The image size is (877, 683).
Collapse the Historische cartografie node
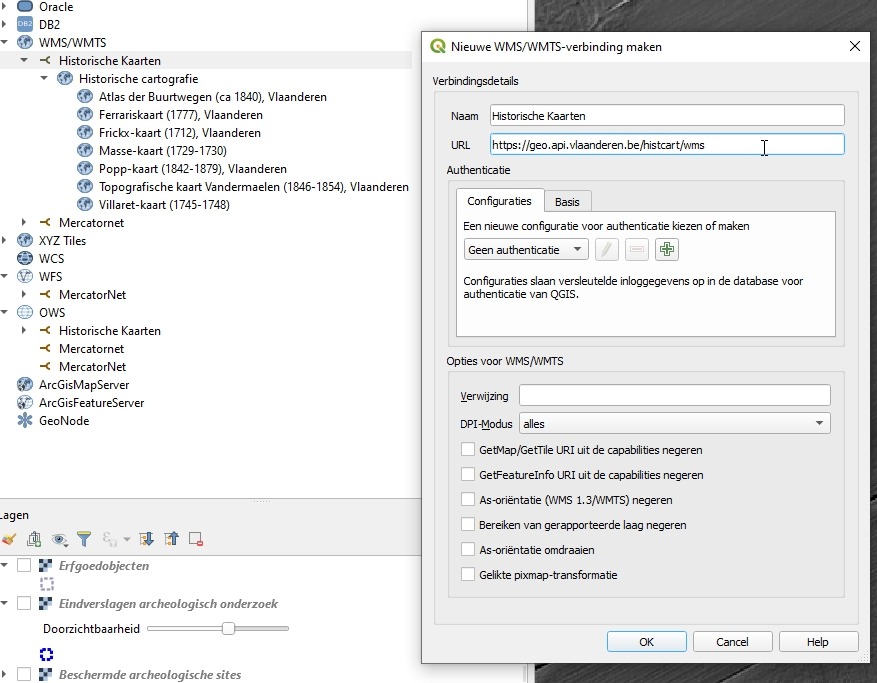pos(44,78)
